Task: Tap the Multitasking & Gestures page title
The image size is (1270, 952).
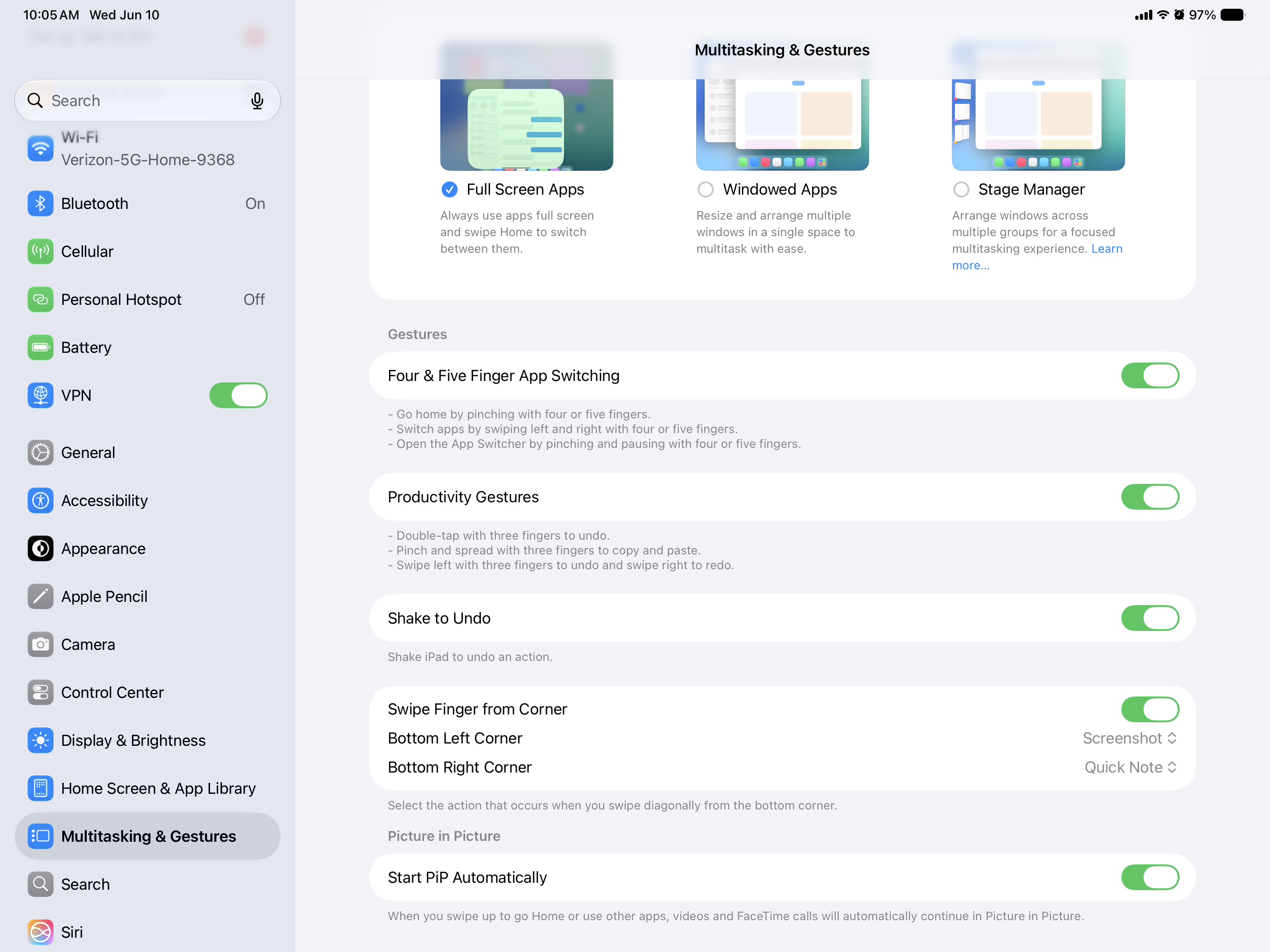Action: click(x=782, y=50)
